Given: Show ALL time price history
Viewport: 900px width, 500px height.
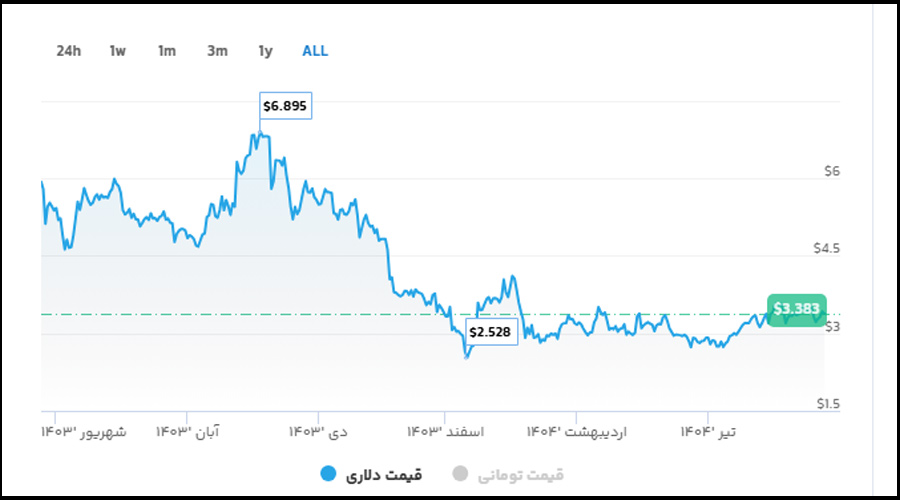Looking at the screenshot, I should (x=315, y=51).
